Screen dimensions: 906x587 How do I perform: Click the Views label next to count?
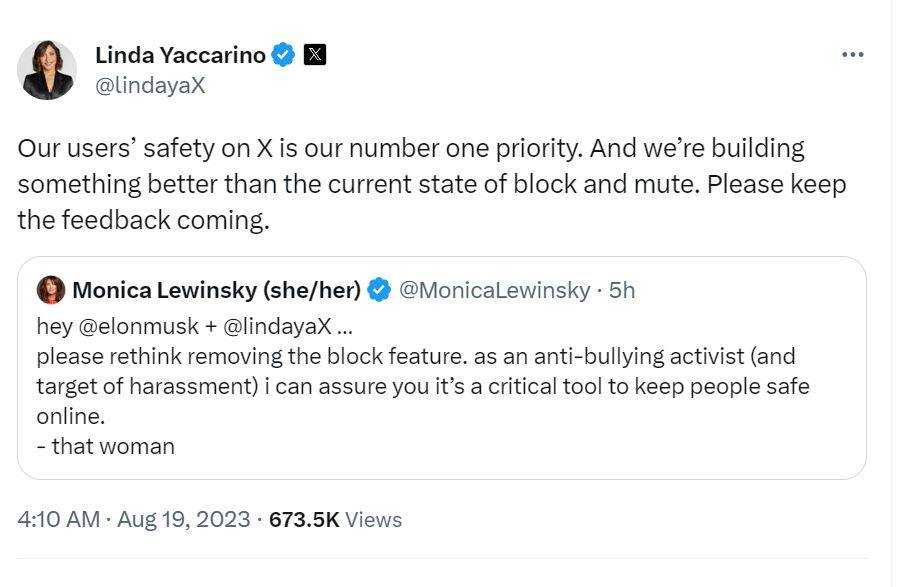(373, 519)
